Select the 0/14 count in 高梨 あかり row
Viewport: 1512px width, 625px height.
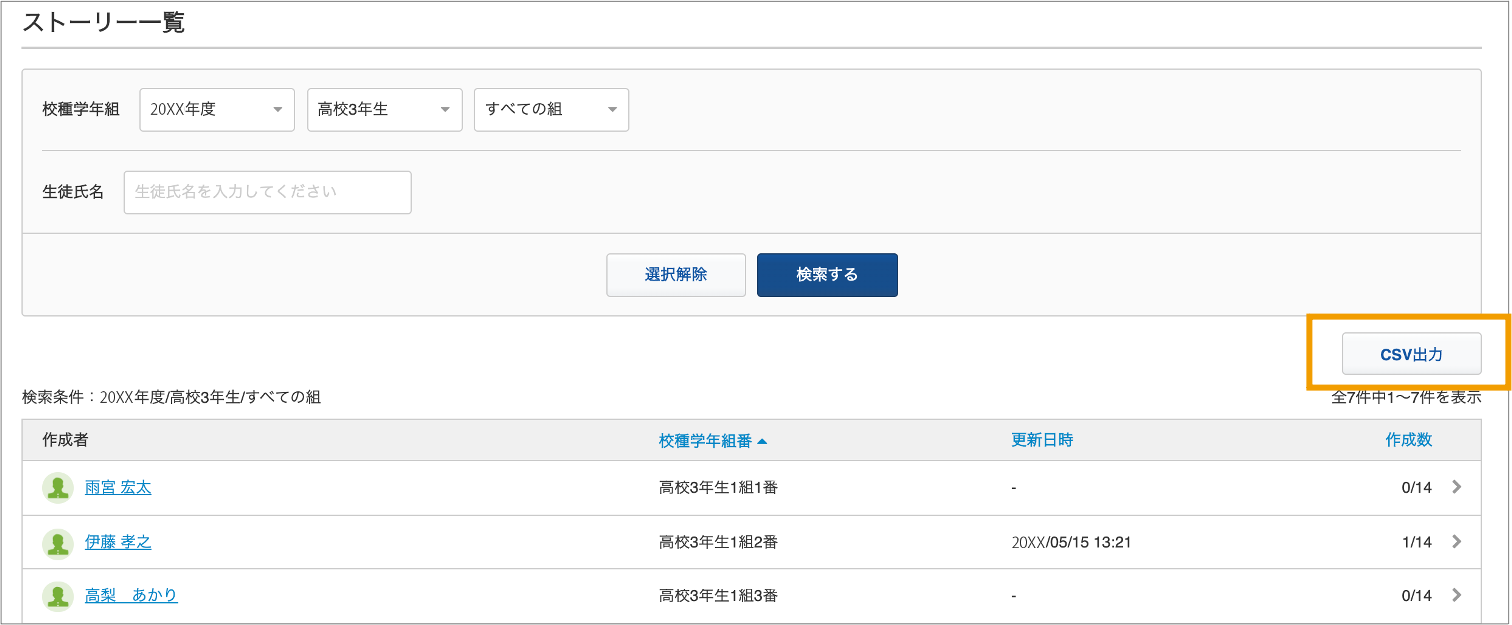coord(1417,595)
